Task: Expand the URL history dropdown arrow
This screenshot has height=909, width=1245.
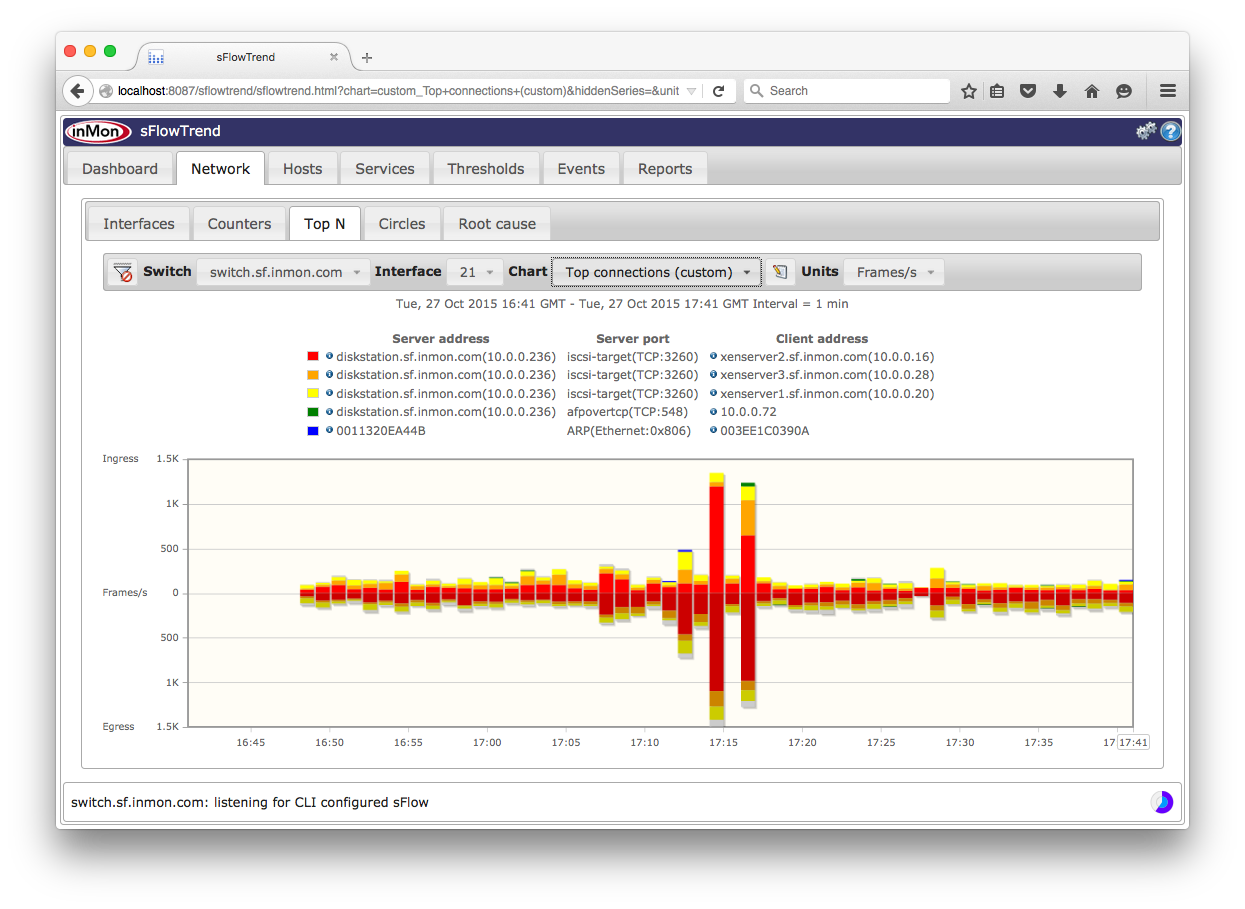Action: [x=691, y=91]
